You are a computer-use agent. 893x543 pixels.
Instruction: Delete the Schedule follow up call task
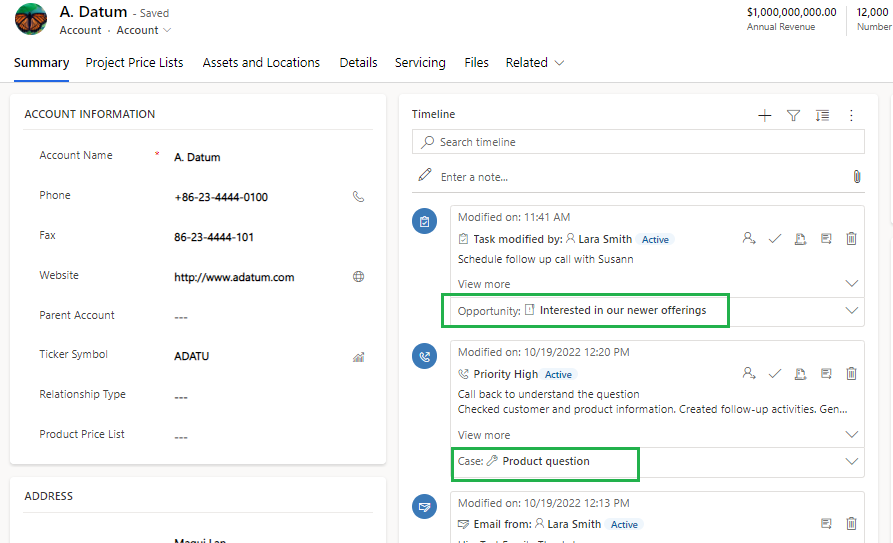click(851, 239)
